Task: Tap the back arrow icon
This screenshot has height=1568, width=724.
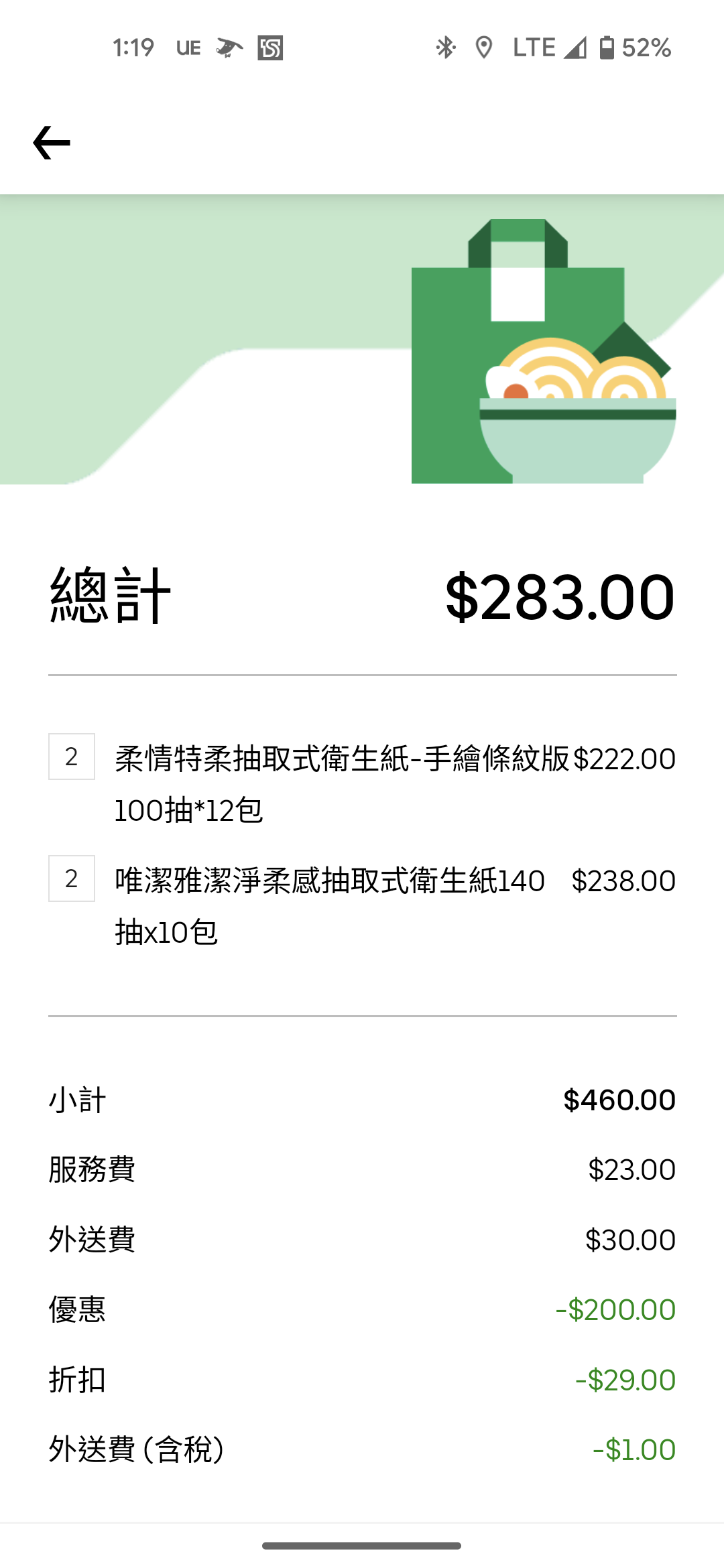Action: 52,143
